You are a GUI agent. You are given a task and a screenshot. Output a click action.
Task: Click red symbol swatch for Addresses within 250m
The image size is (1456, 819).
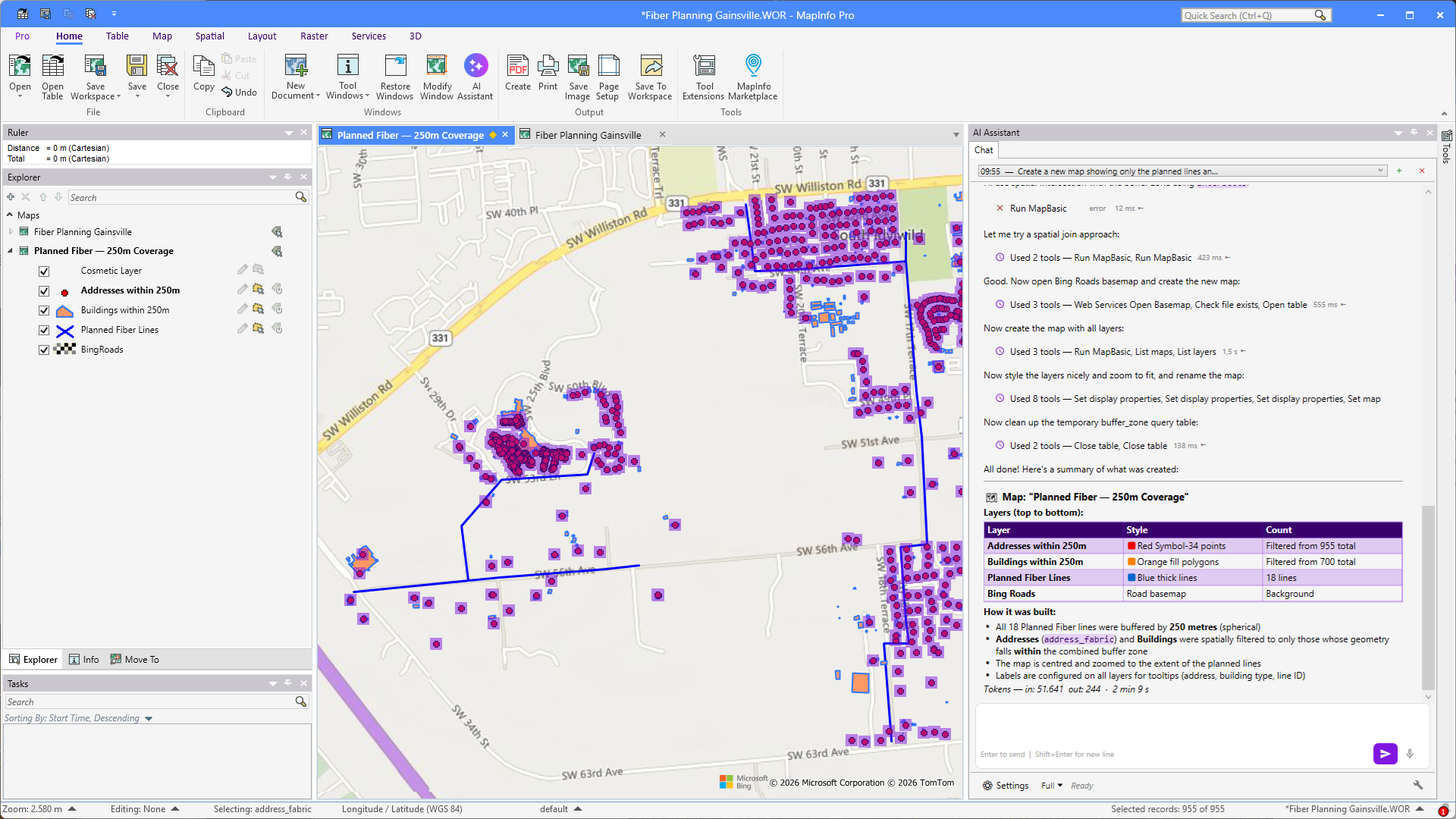65,292
